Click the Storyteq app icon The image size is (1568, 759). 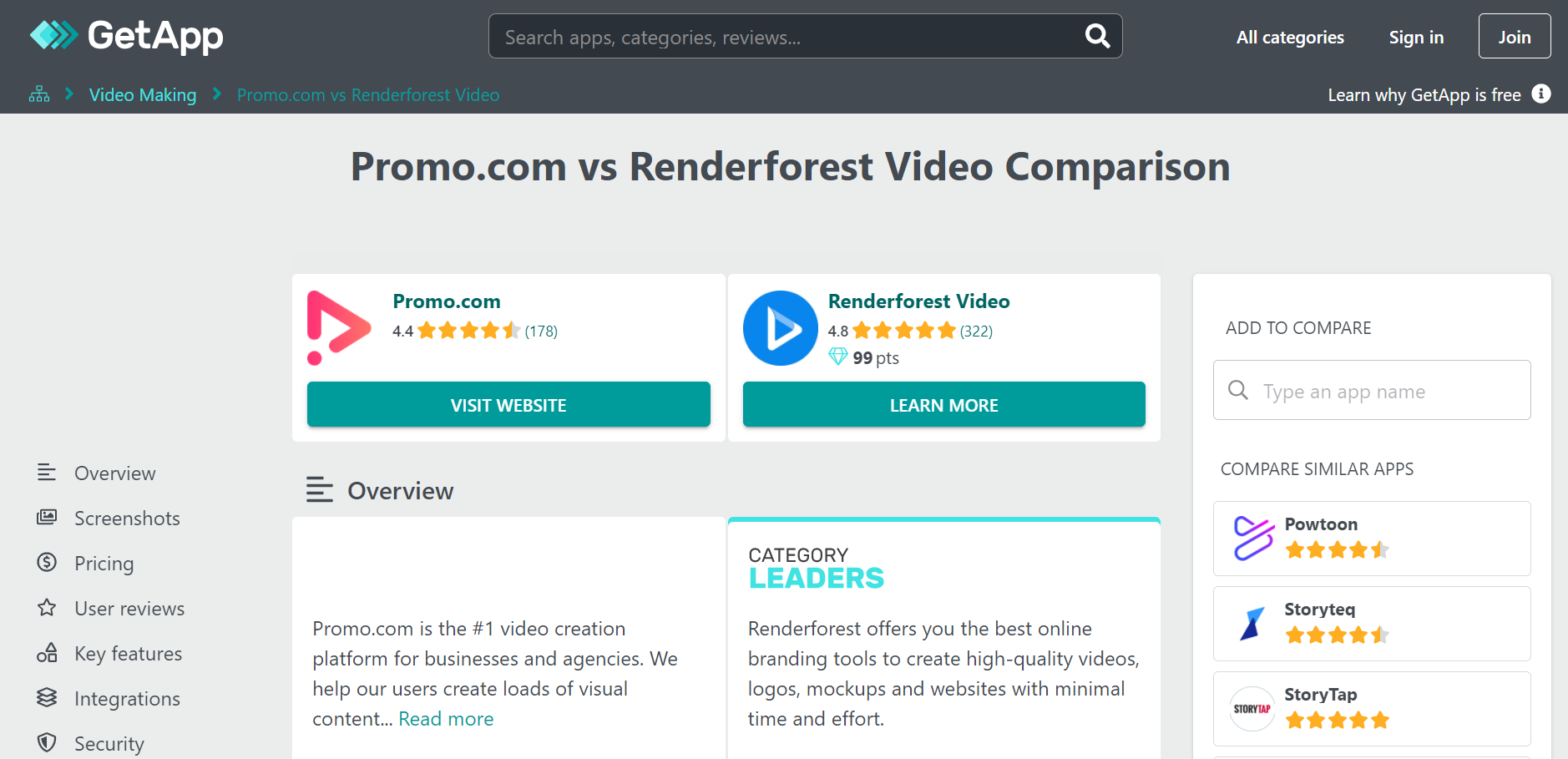[x=1252, y=624]
